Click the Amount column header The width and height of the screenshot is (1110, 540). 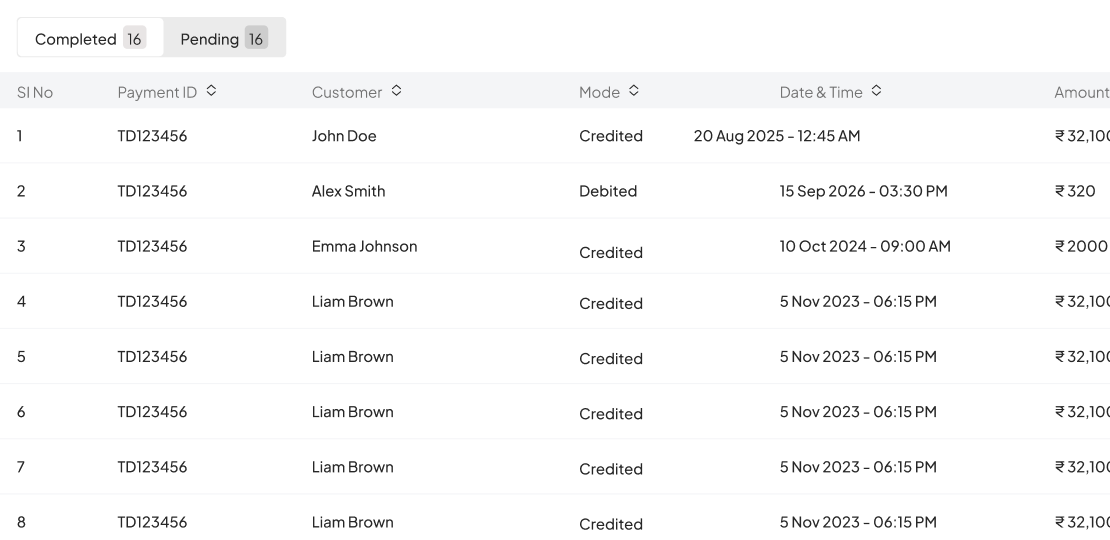(1081, 93)
